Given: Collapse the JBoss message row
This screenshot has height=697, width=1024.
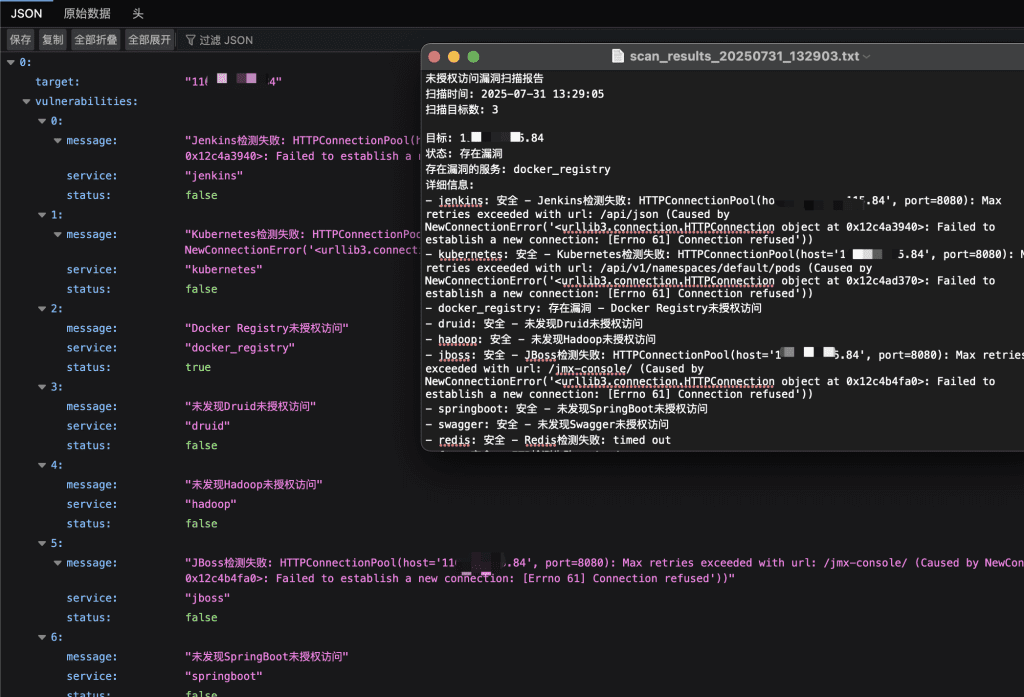Looking at the screenshot, I should coord(57,562).
